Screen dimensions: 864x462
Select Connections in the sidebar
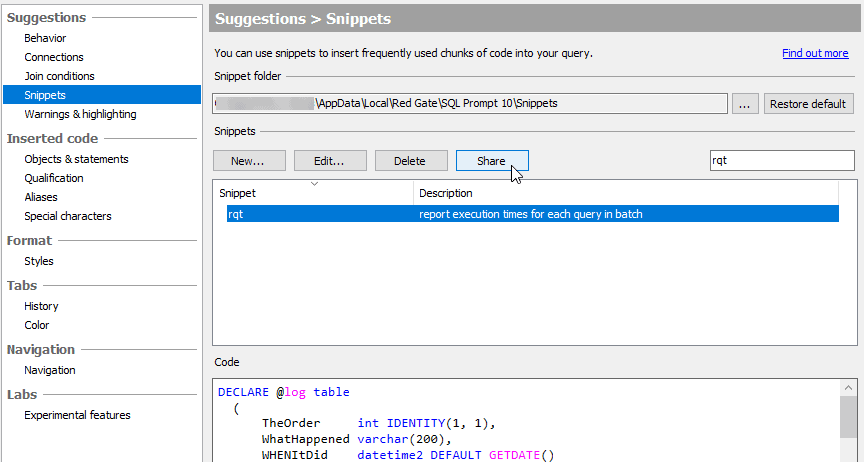pyautogui.click(x=54, y=57)
